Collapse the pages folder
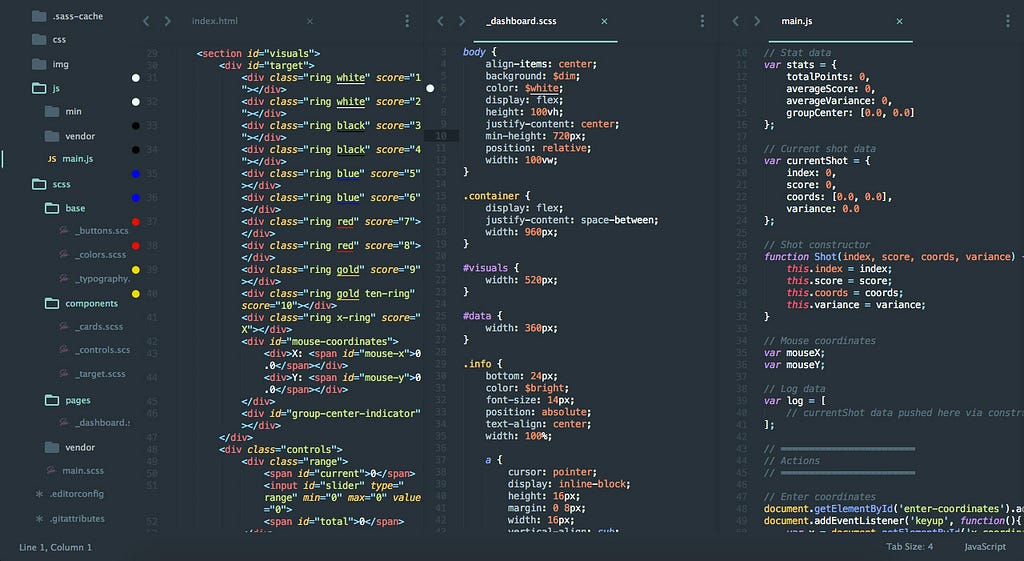1024x561 pixels. (68, 400)
